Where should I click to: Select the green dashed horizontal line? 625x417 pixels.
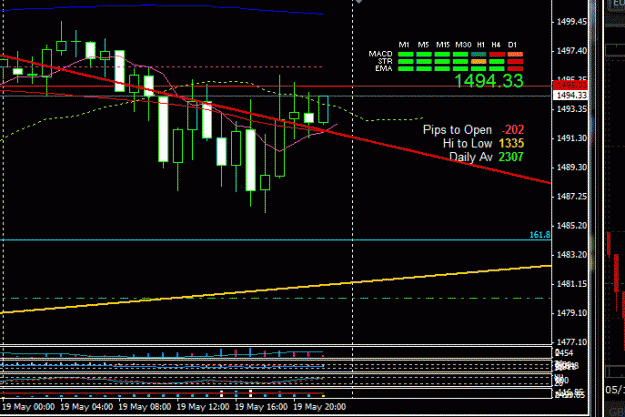click(276, 298)
